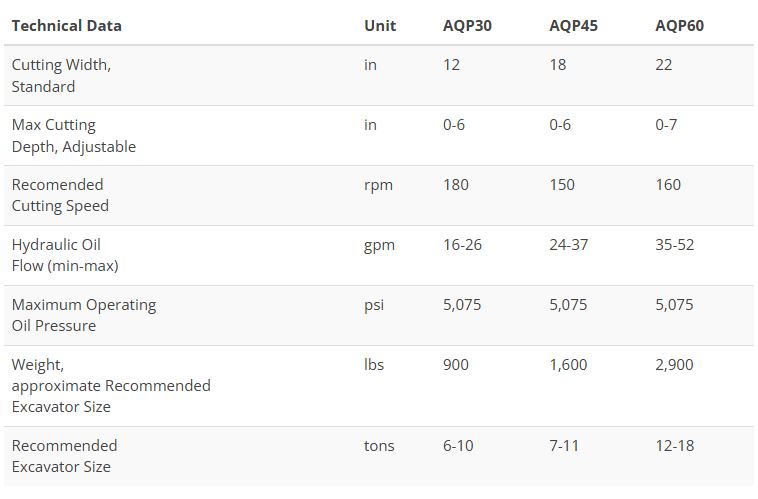Click the rpm unit cell
The height and width of the screenshot is (499, 758).
376,185
